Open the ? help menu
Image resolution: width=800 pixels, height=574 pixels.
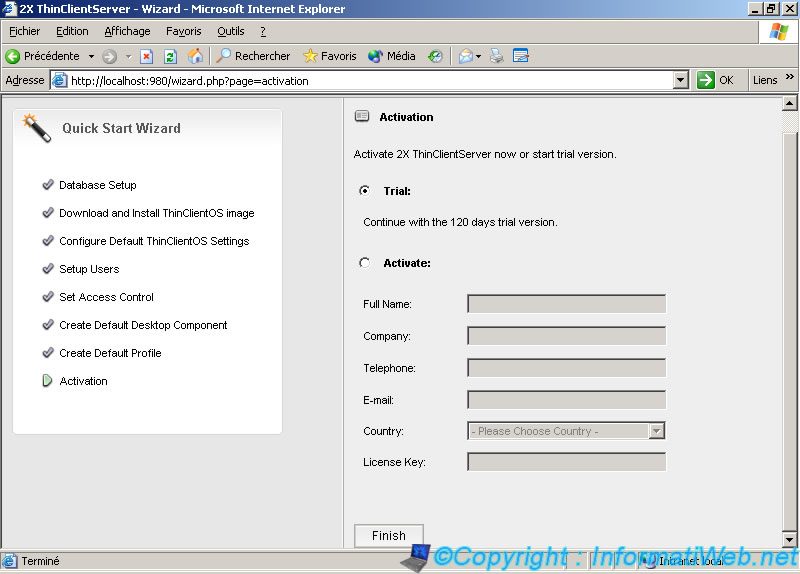(x=263, y=32)
